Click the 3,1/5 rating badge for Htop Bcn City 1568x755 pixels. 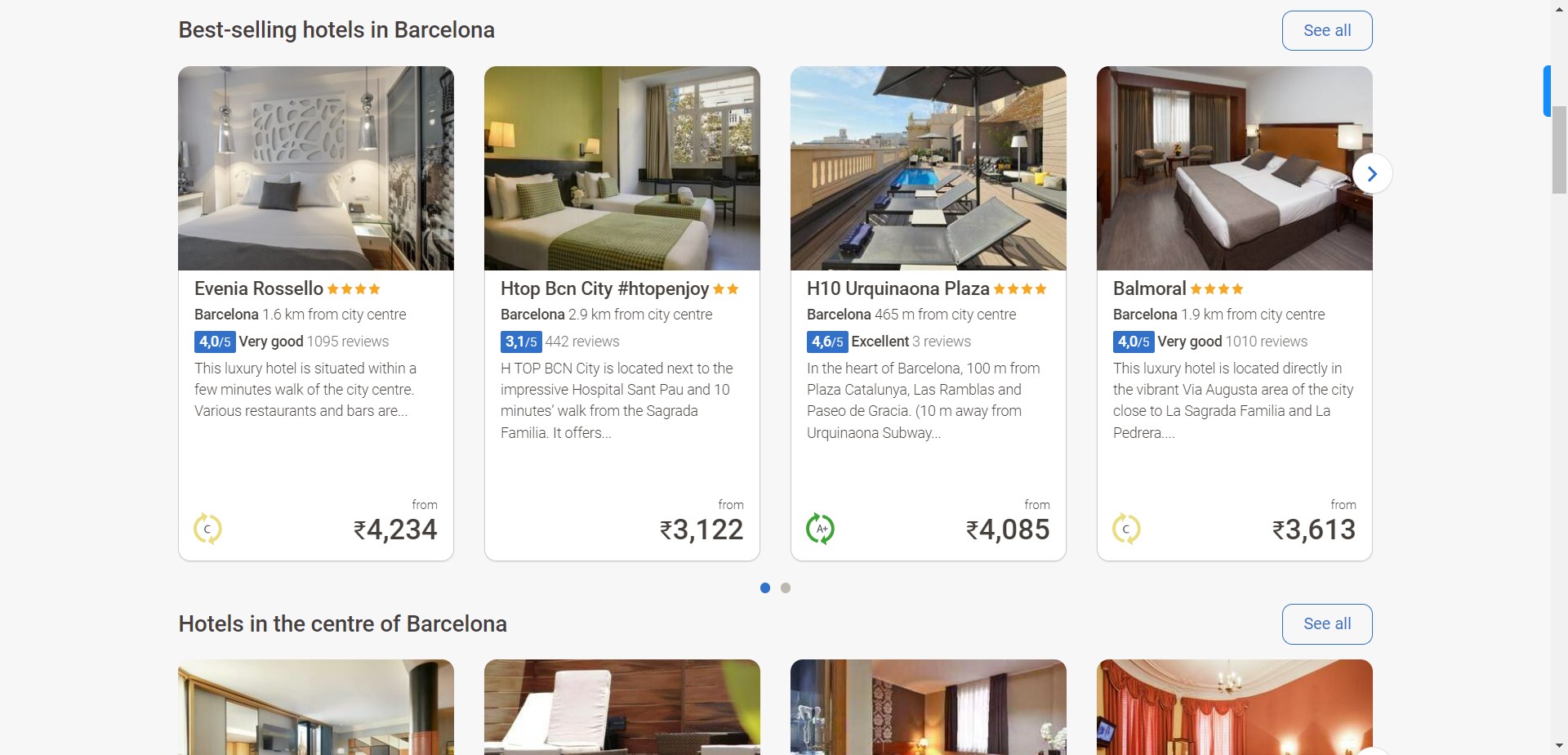[x=521, y=342]
